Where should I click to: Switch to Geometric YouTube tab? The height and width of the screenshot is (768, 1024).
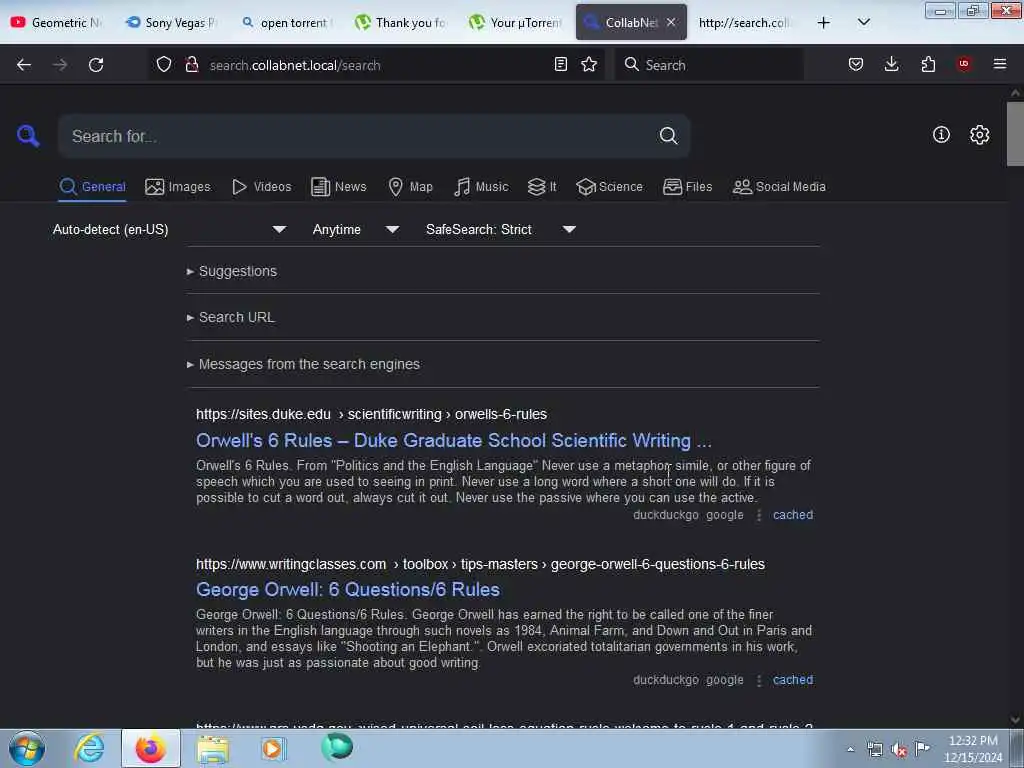[56, 23]
